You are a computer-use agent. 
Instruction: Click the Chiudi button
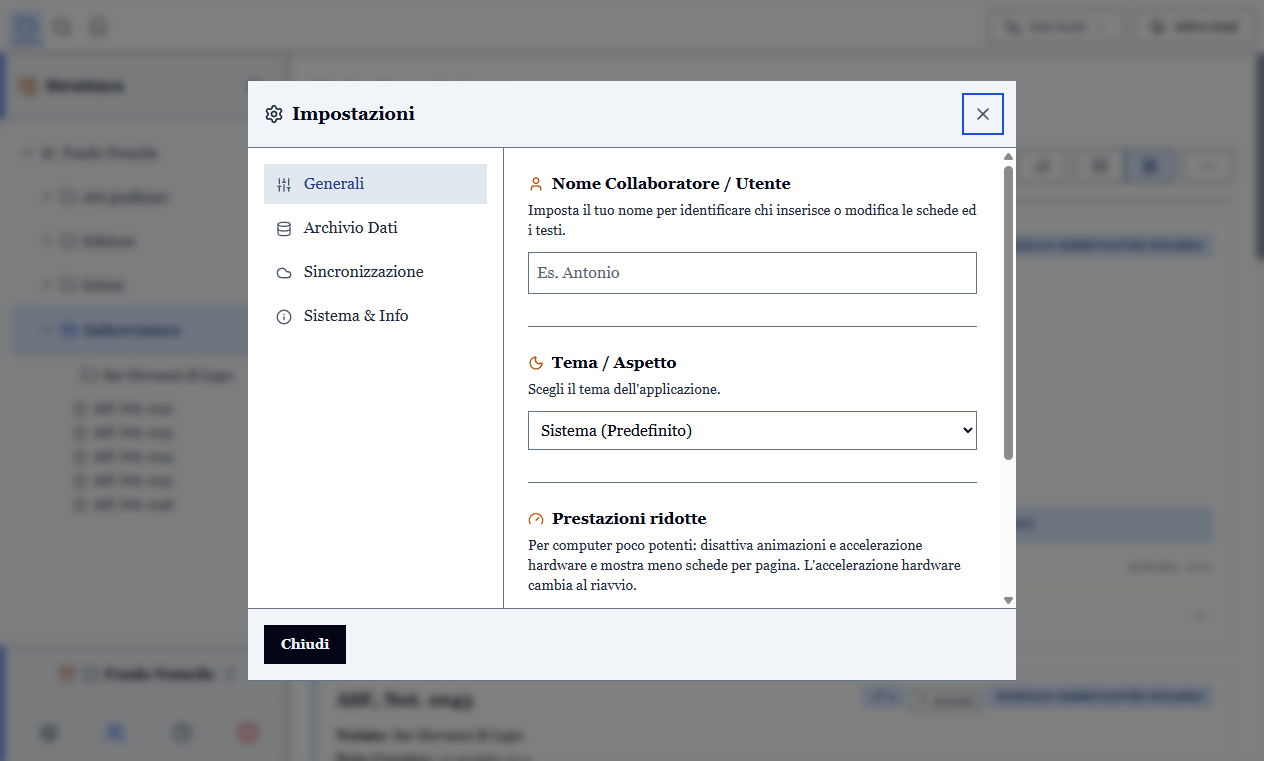click(305, 644)
